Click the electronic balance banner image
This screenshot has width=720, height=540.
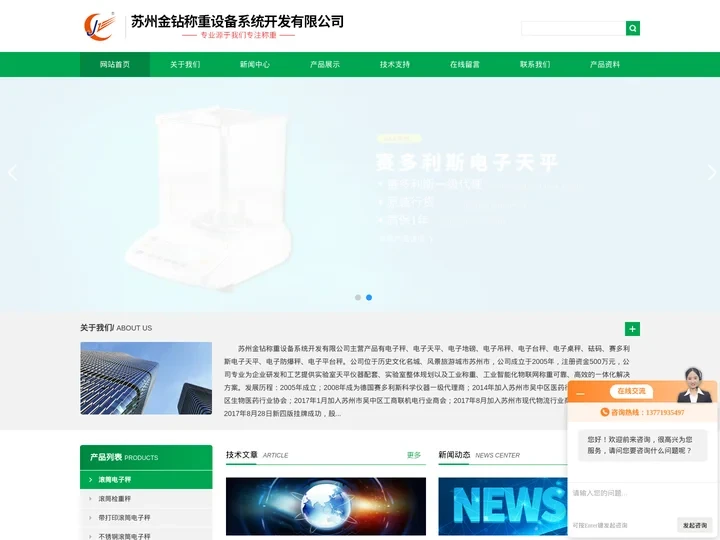209,197
